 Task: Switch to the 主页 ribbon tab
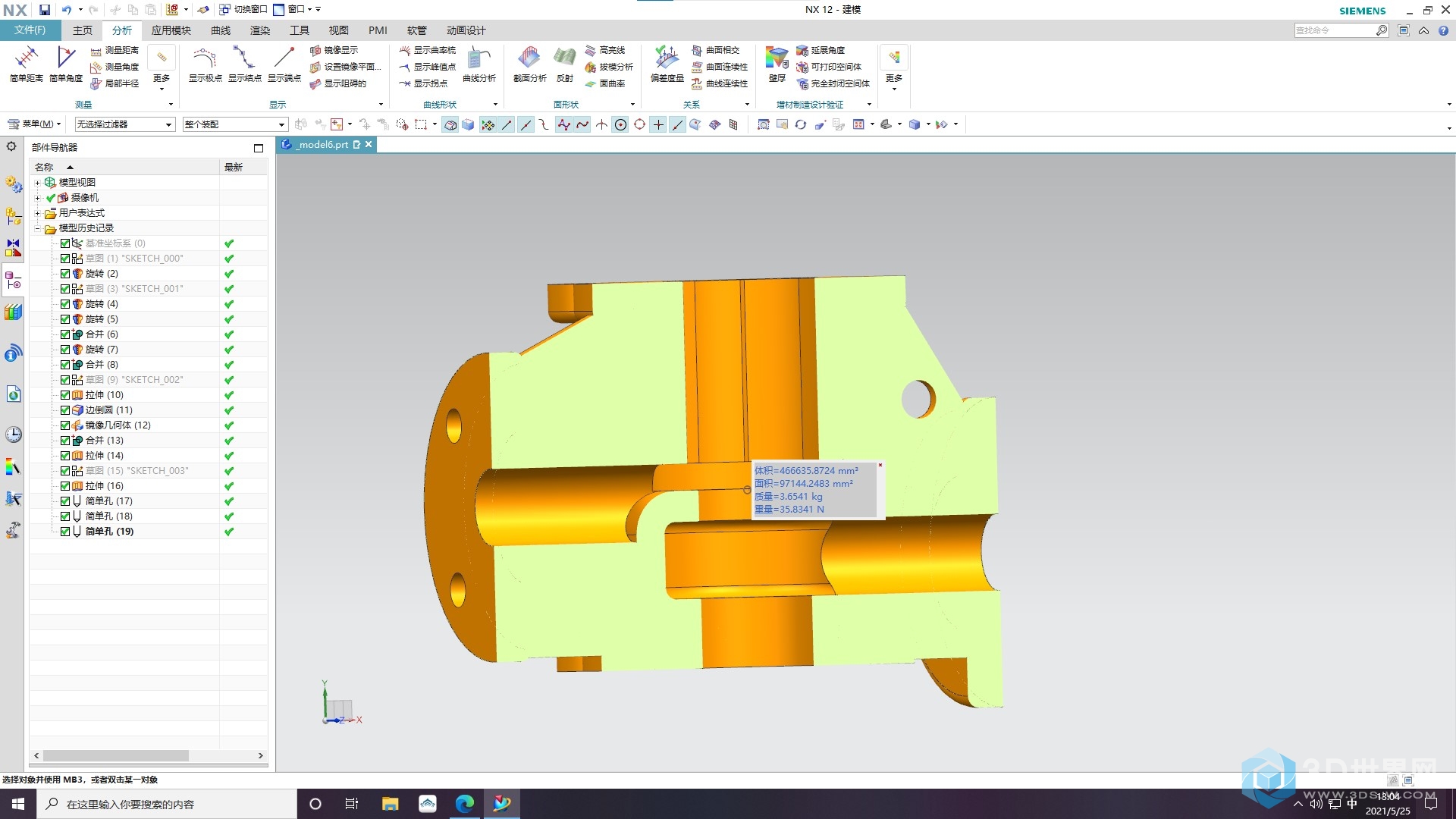[83, 30]
